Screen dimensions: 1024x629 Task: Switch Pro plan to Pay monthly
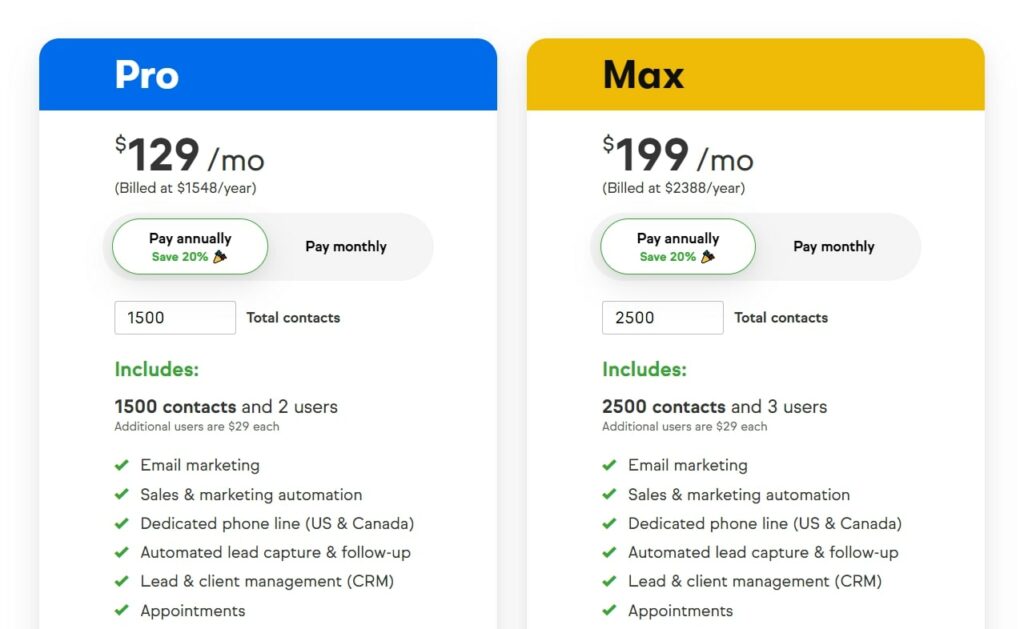tap(346, 246)
